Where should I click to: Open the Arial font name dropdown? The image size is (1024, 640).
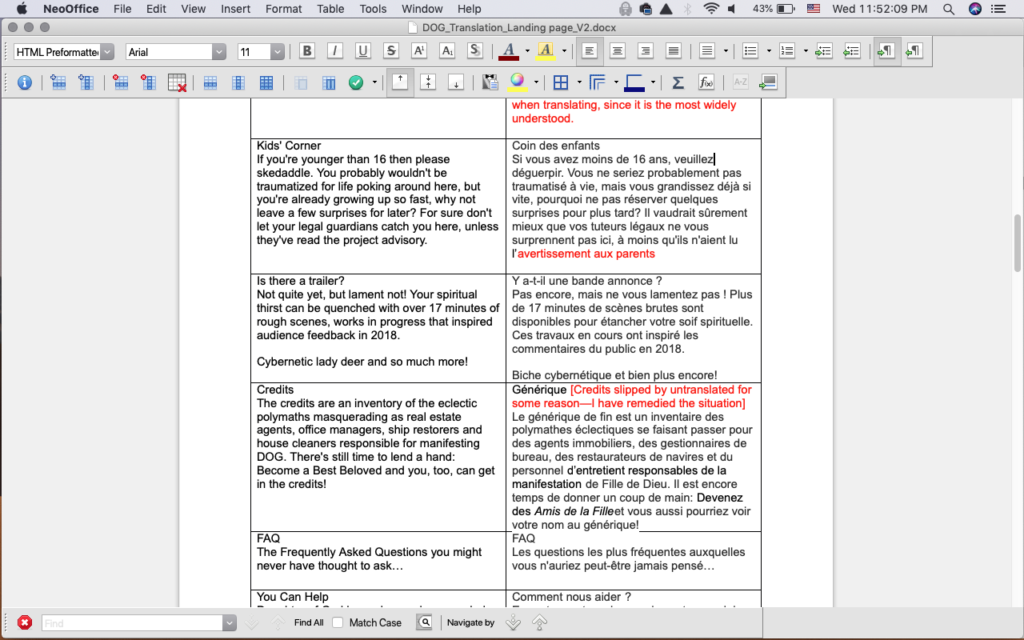pyautogui.click(x=219, y=52)
